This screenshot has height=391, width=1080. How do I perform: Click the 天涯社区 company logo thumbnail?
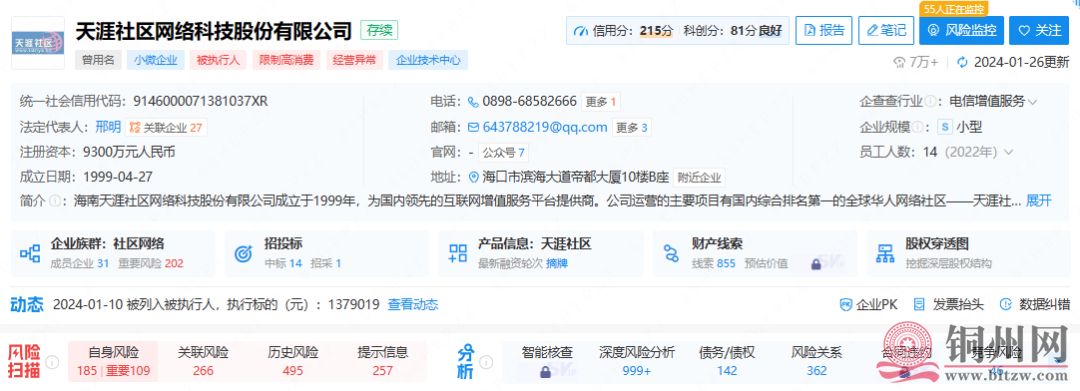pos(38,43)
